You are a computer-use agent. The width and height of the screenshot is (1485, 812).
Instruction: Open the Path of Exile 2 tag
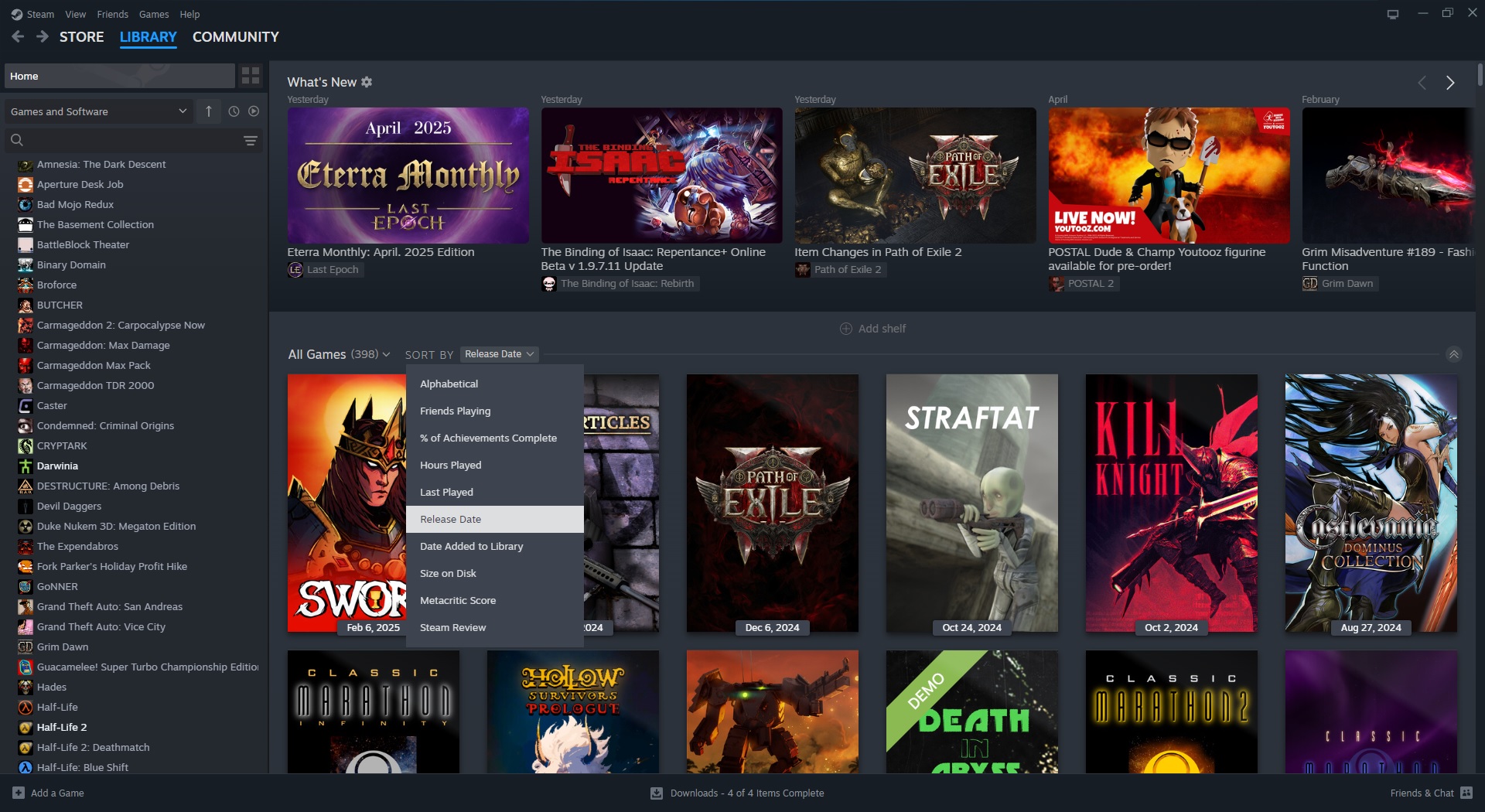(x=839, y=269)
